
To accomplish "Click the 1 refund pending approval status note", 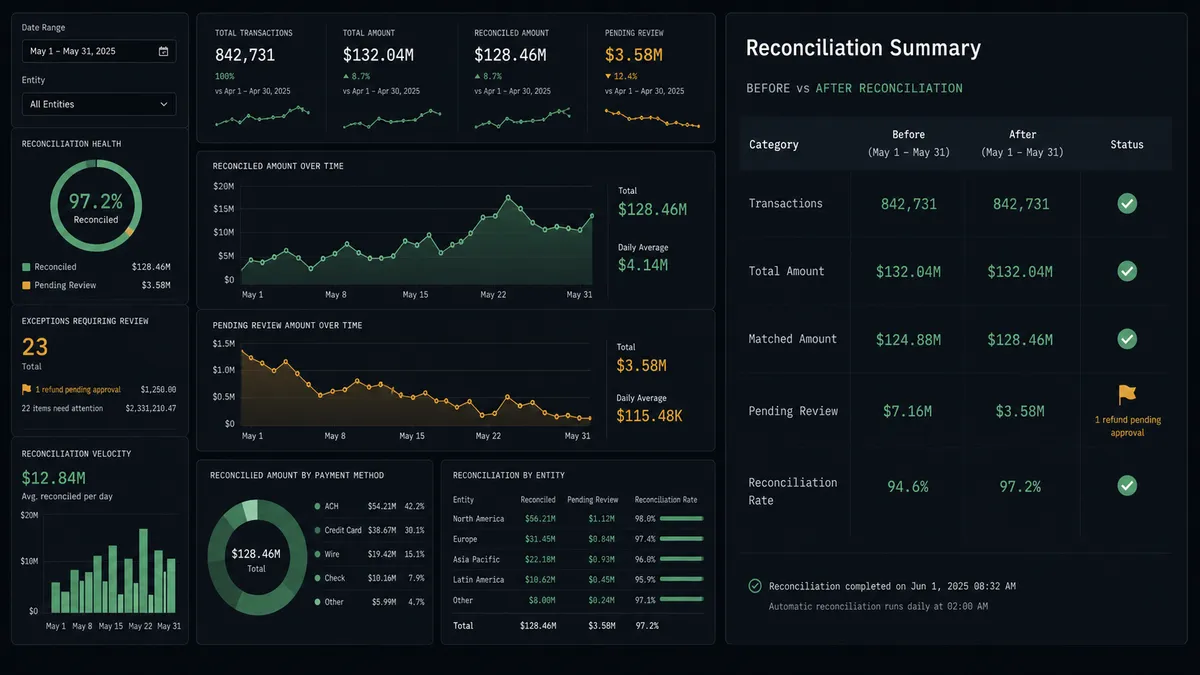I will pyautogui.click(x=1127, y=426).
